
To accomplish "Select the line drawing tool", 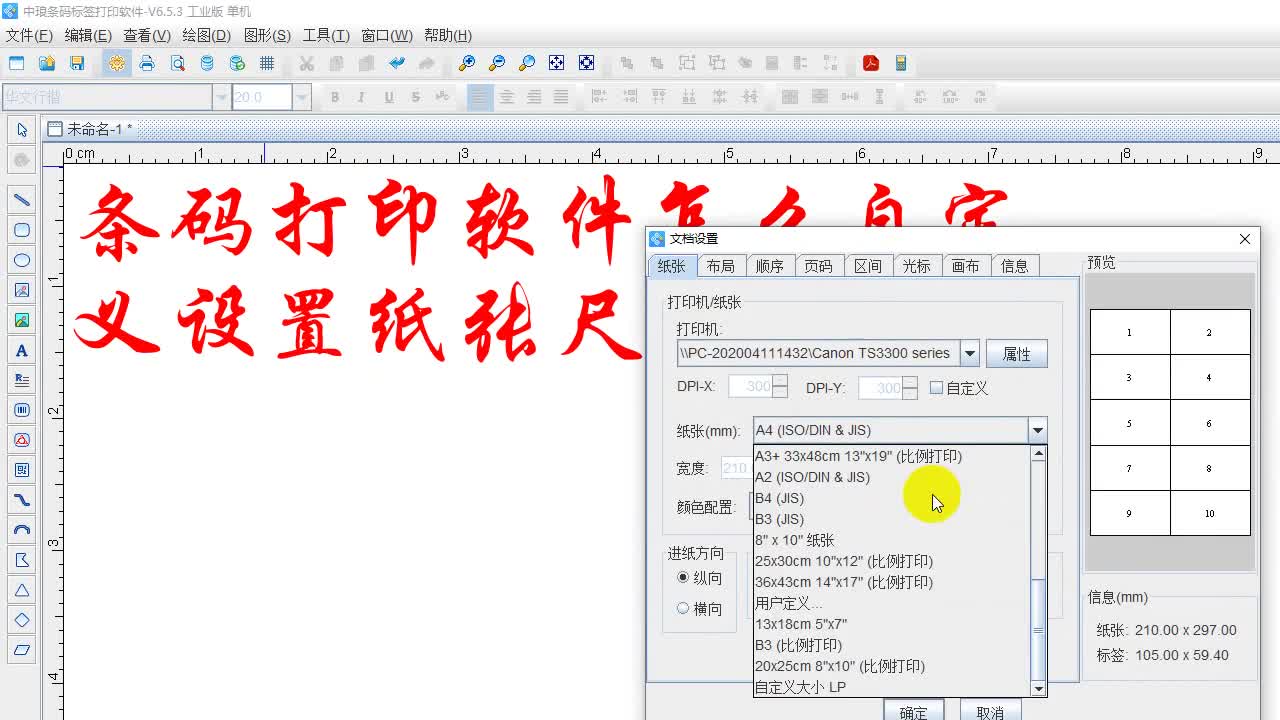I will pos(22,199).
